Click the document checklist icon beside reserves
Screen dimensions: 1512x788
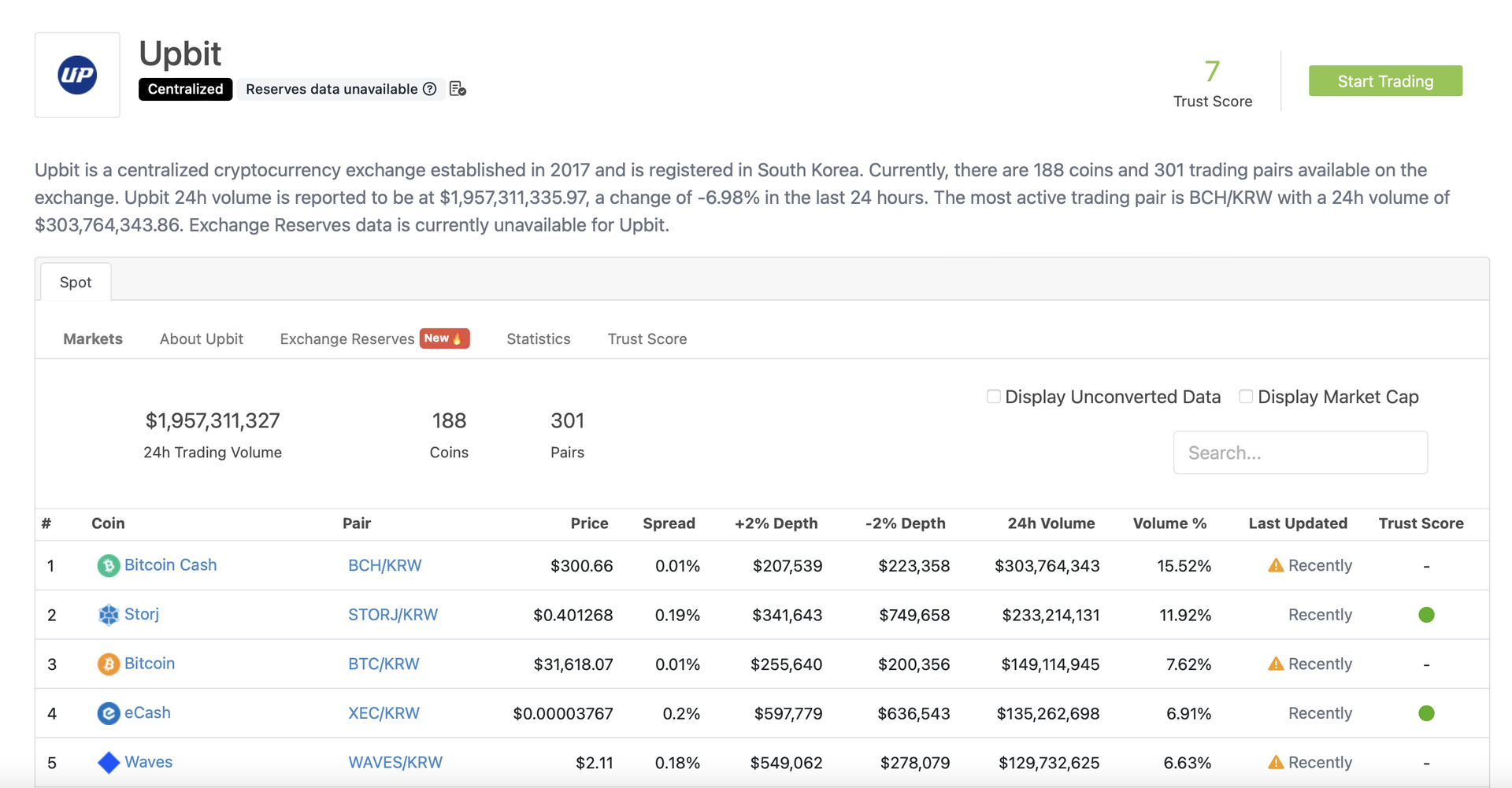pos(458,89)
